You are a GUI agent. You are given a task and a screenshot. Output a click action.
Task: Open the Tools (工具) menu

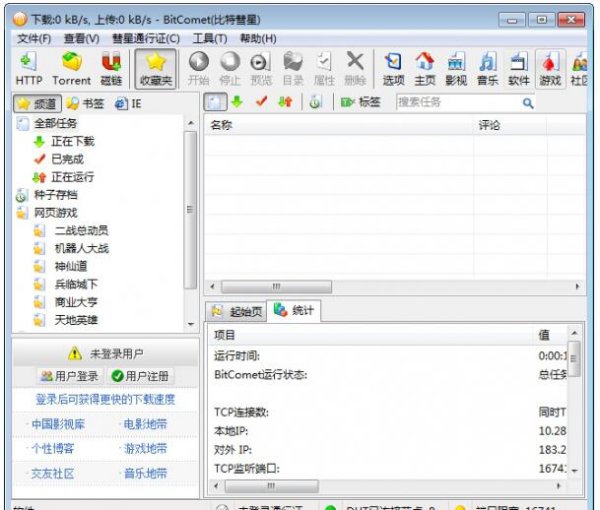[x=210, y=39]
